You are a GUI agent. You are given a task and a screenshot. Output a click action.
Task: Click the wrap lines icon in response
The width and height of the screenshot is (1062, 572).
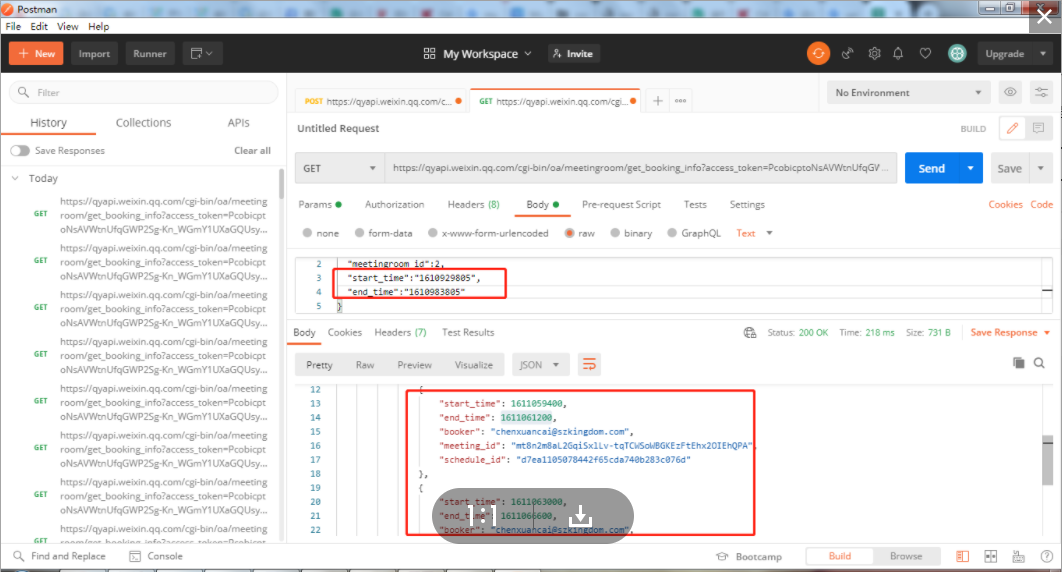click(589, 365)
